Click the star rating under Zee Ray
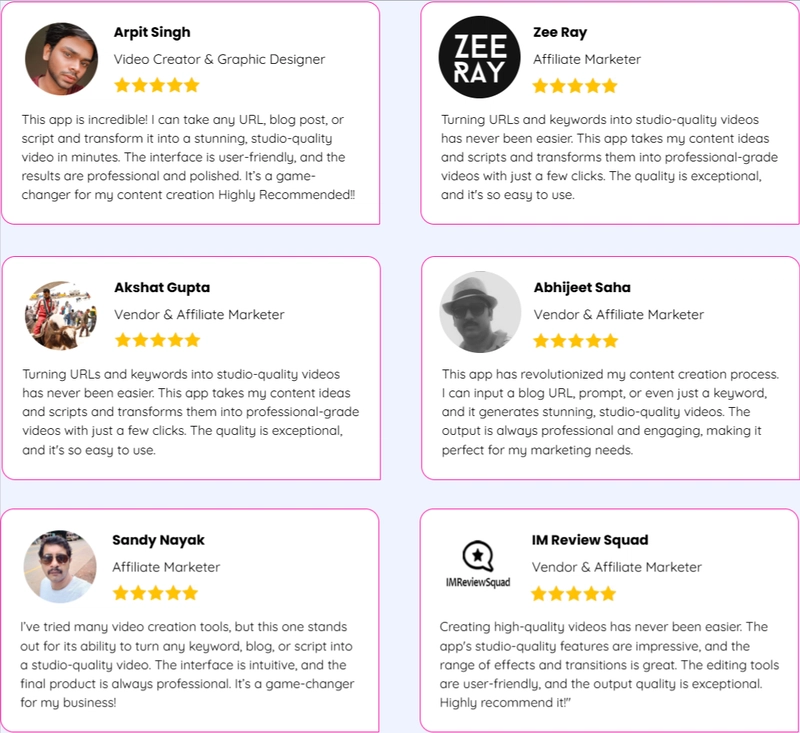The image size is (800, 733). [575, 86]
